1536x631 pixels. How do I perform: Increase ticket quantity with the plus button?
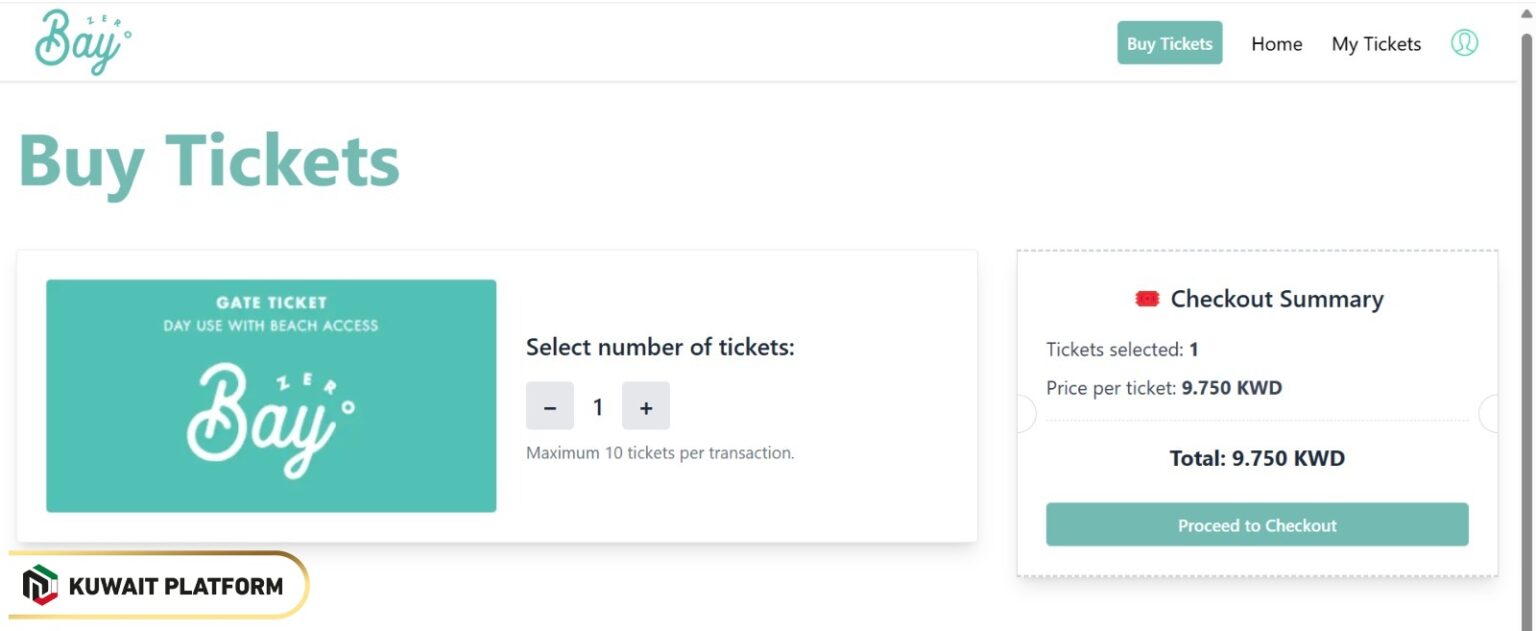pos(646,406)
